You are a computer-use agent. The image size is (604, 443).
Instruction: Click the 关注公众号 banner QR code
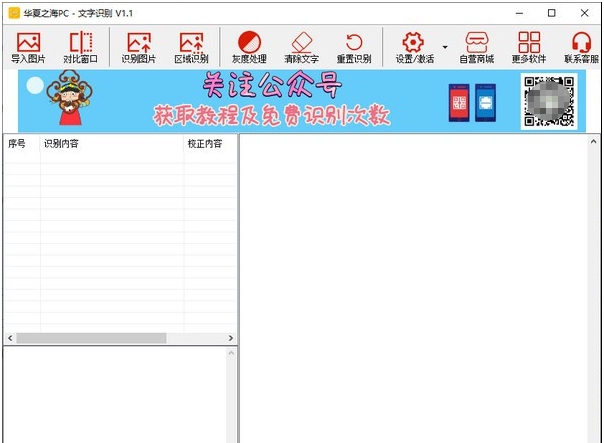[x=549, y=102]
